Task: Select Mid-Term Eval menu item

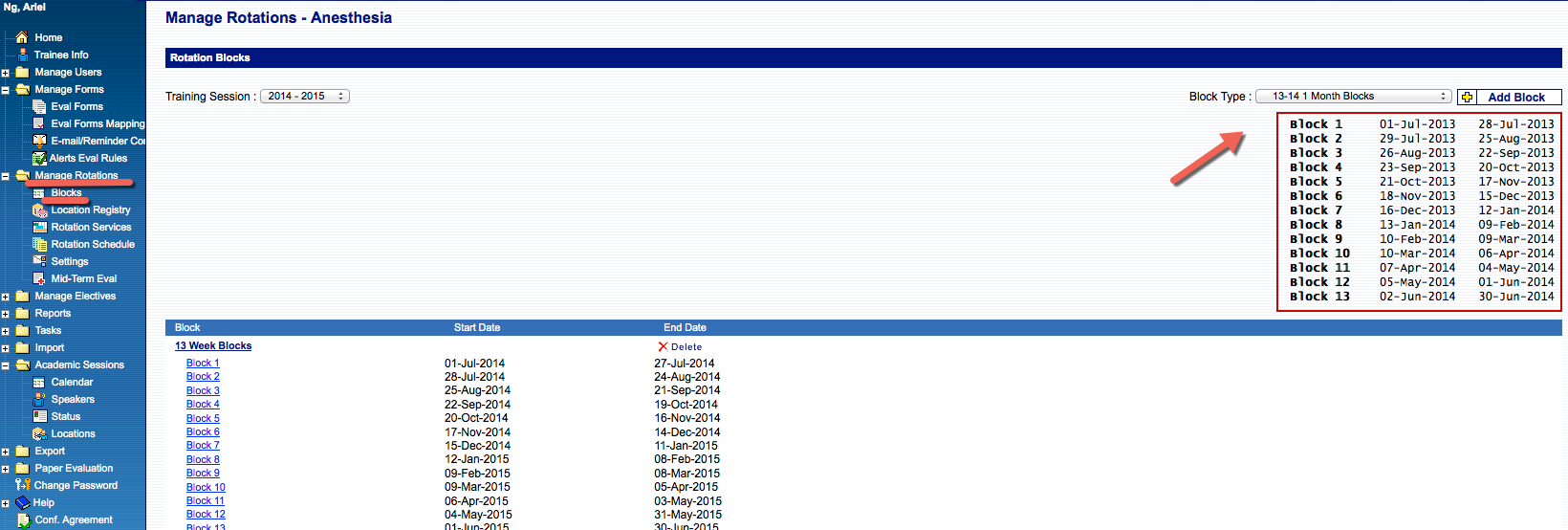Action: (x=83, y=278)
